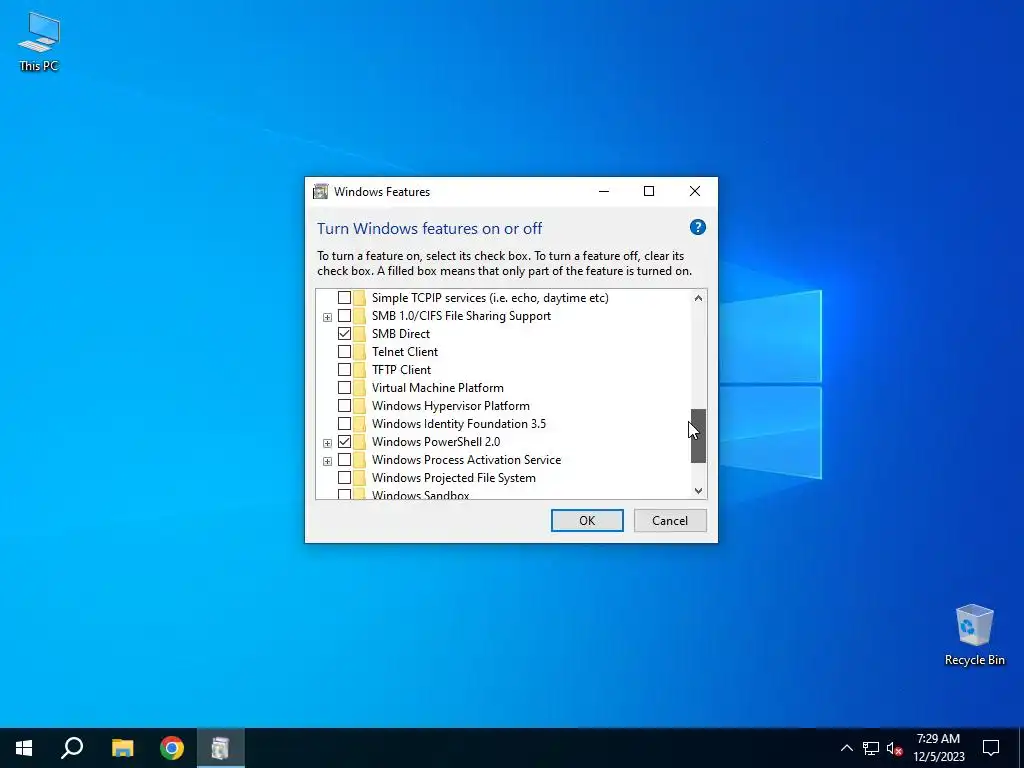
Task: Click the folder icon beside Virtual Machine Platform
Action: (360, 388)
